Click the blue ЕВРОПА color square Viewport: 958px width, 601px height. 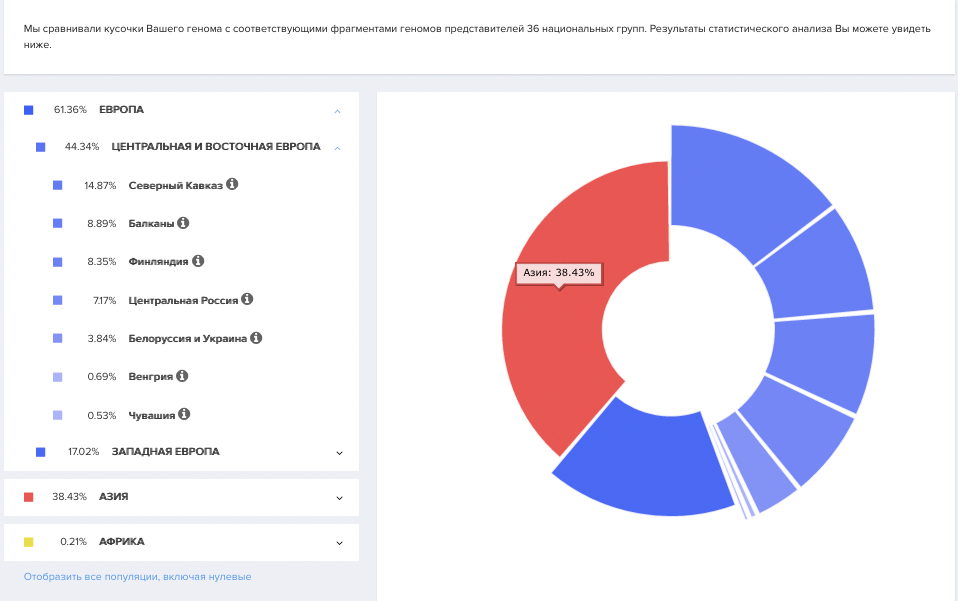click(28, 109)
